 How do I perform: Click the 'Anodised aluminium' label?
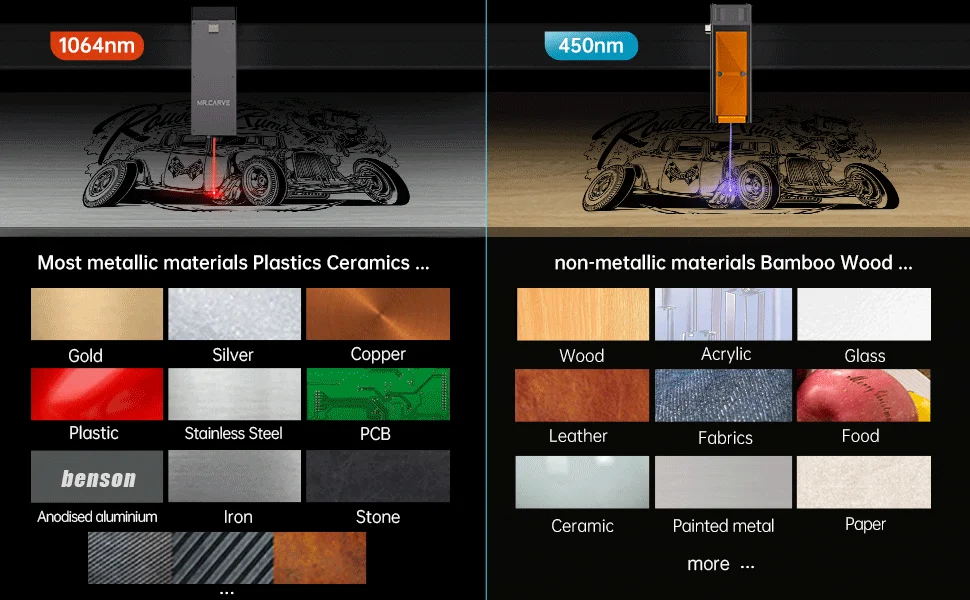[97, 517]
